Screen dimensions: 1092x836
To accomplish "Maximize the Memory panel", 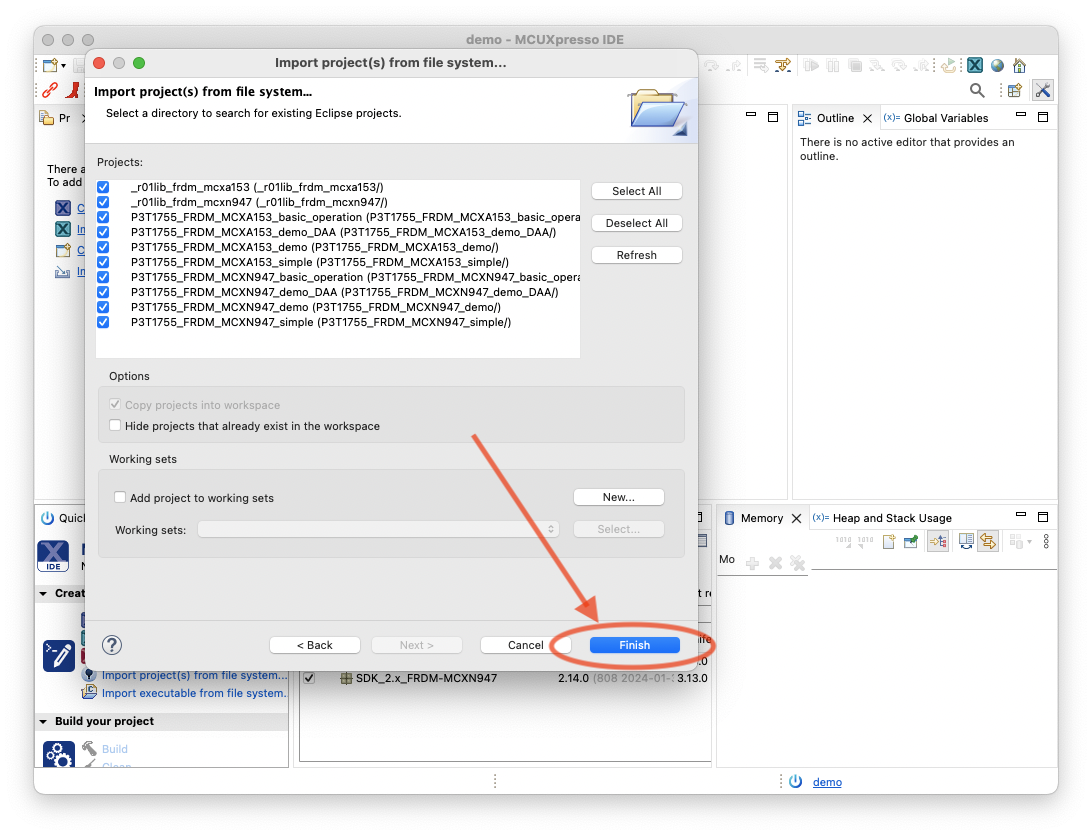I will 1043,517.
